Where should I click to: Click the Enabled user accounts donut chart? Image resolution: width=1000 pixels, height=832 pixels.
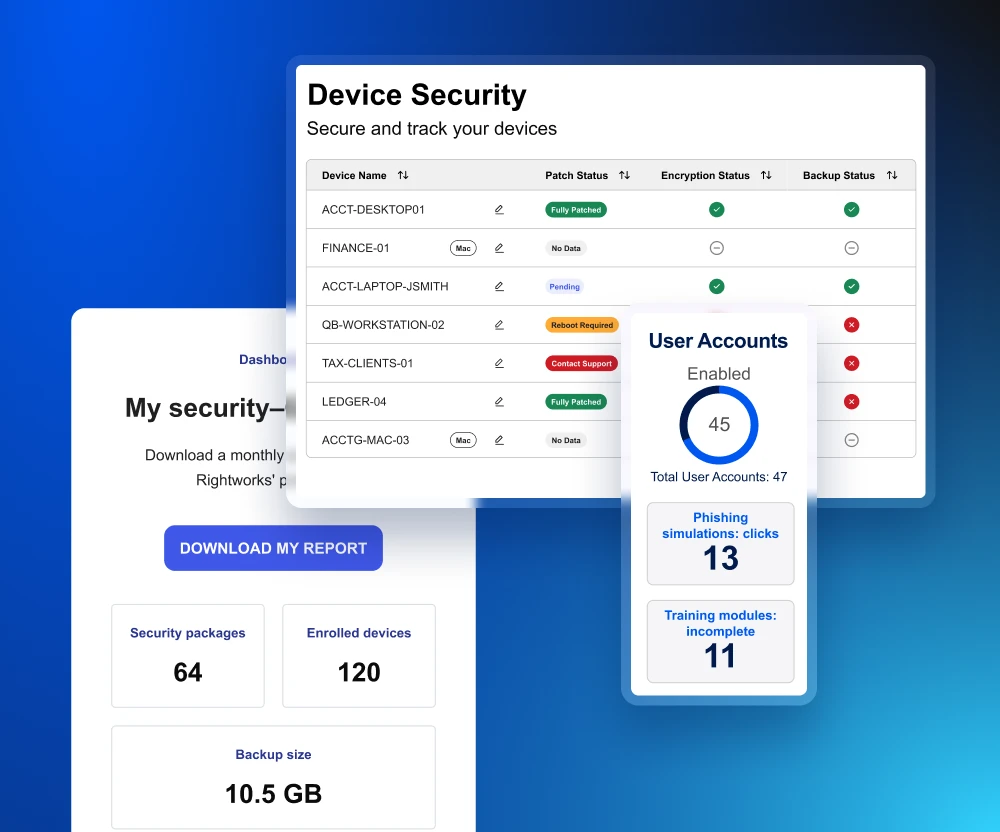click(719, 424)
